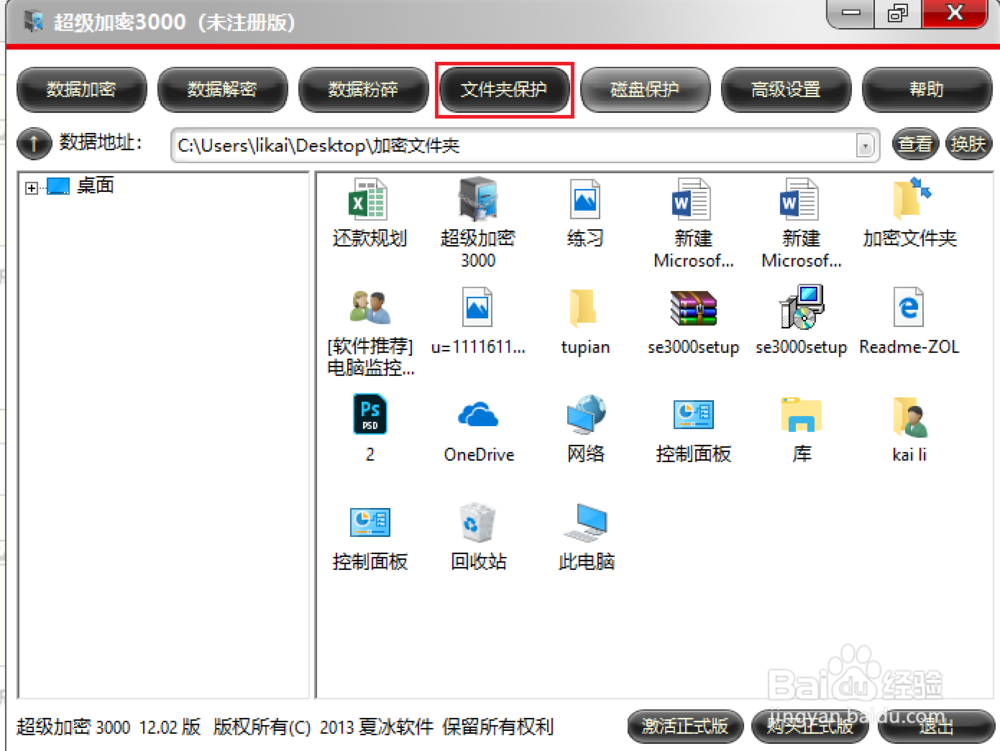This screenshot has height=751, width=1000.
Task: Open the 帮助 menu button
Action: pyautogui.click(x=927, y=88)
